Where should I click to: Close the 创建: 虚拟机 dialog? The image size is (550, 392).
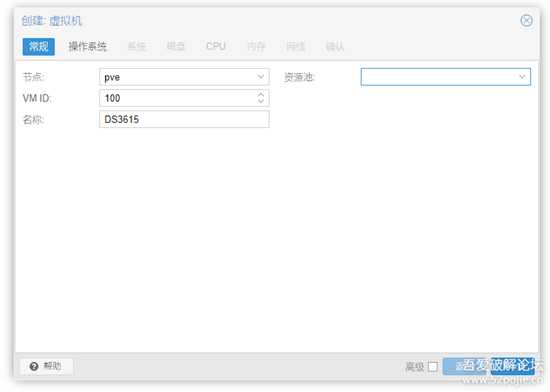(526, 20)
